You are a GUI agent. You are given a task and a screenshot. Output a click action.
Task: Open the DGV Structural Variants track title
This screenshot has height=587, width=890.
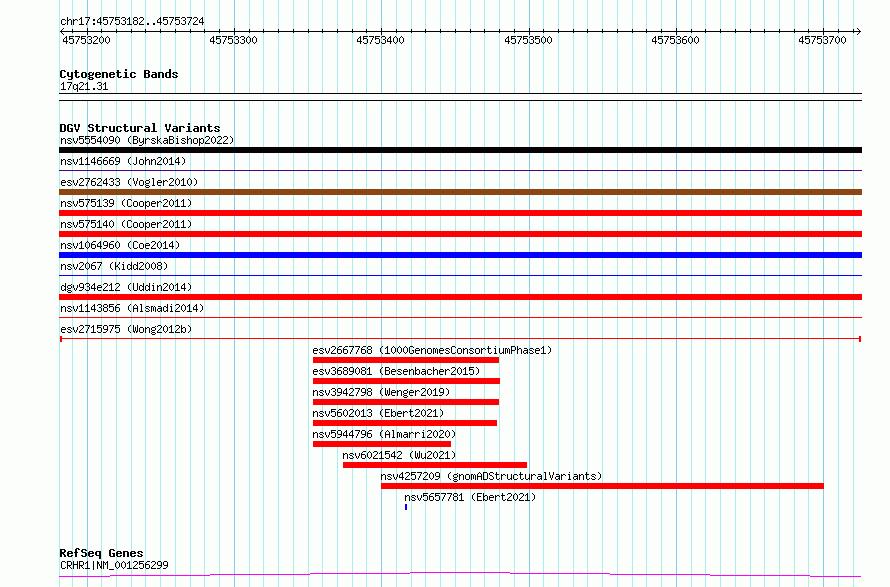pos(140,128)
